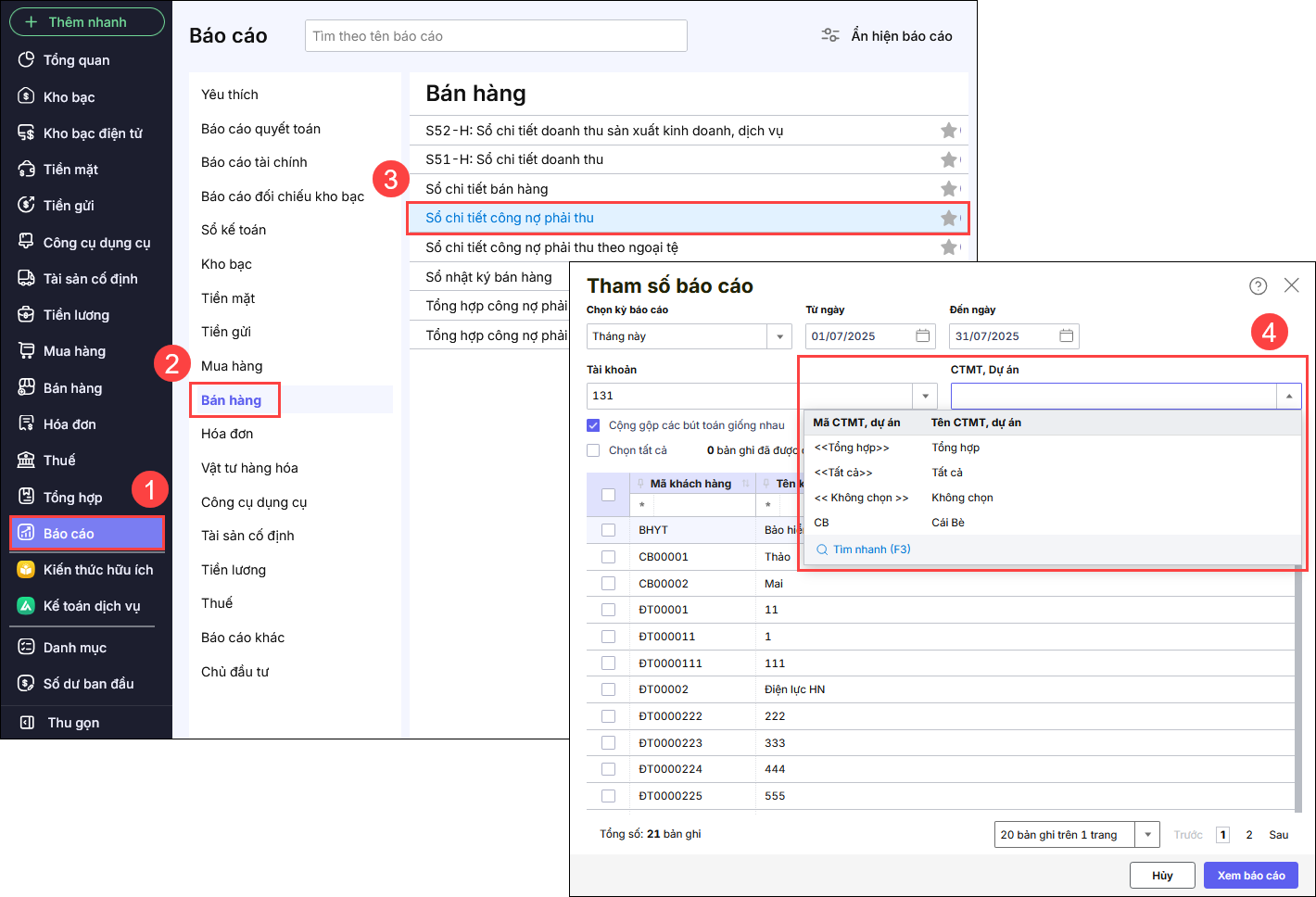Viewport: 1316px width, 897px height.
Task: Select the CB00001 customer row checkbox
Action: tap(608, 557)
